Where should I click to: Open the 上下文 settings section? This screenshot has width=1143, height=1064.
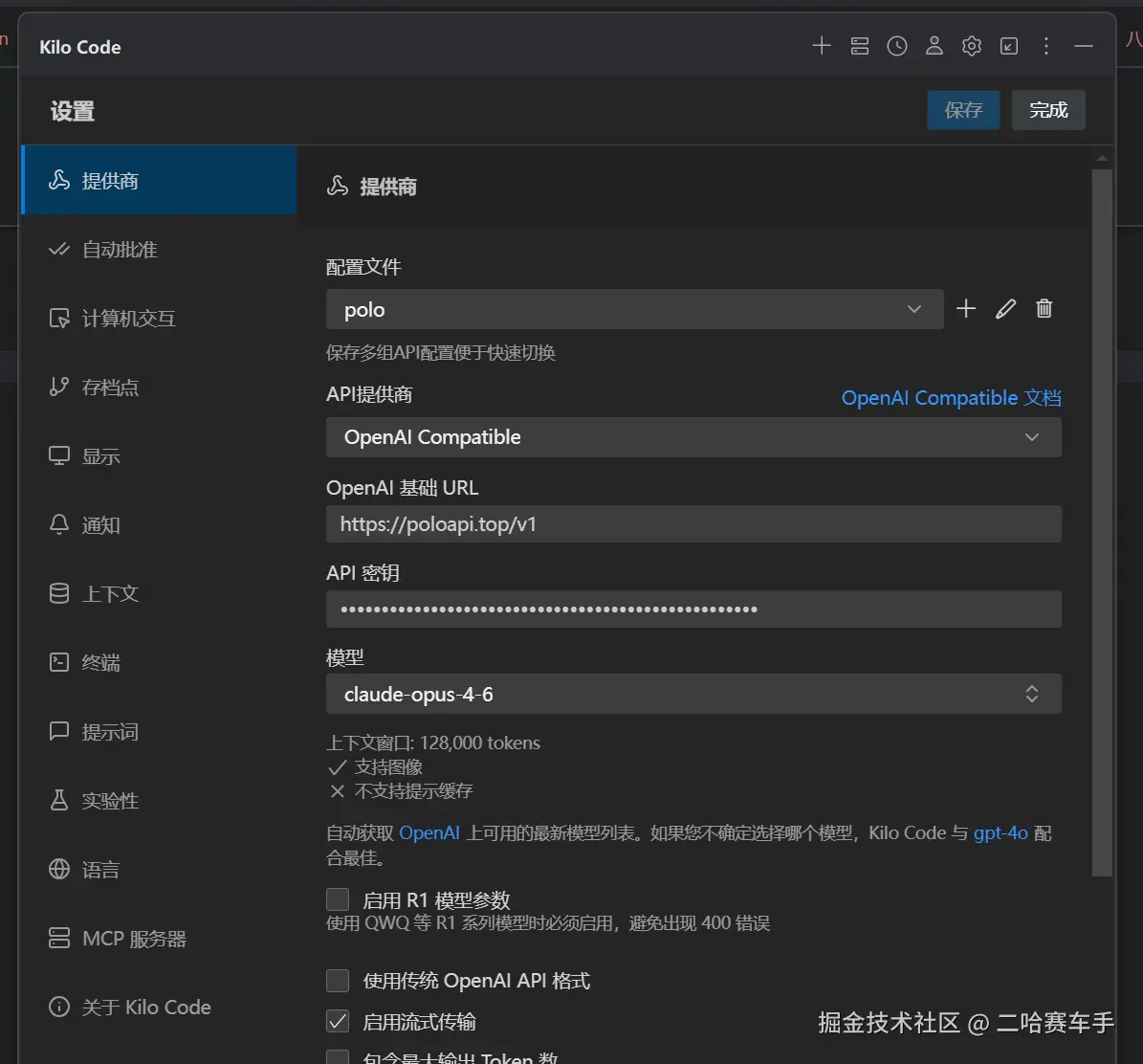pyautogui.click(x=159, y=593)
